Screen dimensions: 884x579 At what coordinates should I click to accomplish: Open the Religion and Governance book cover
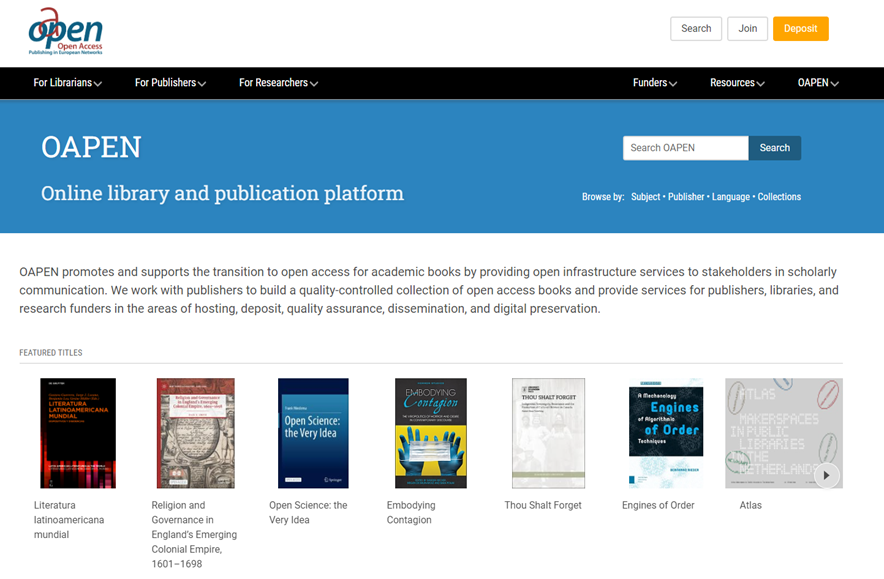tap(196, 433)
